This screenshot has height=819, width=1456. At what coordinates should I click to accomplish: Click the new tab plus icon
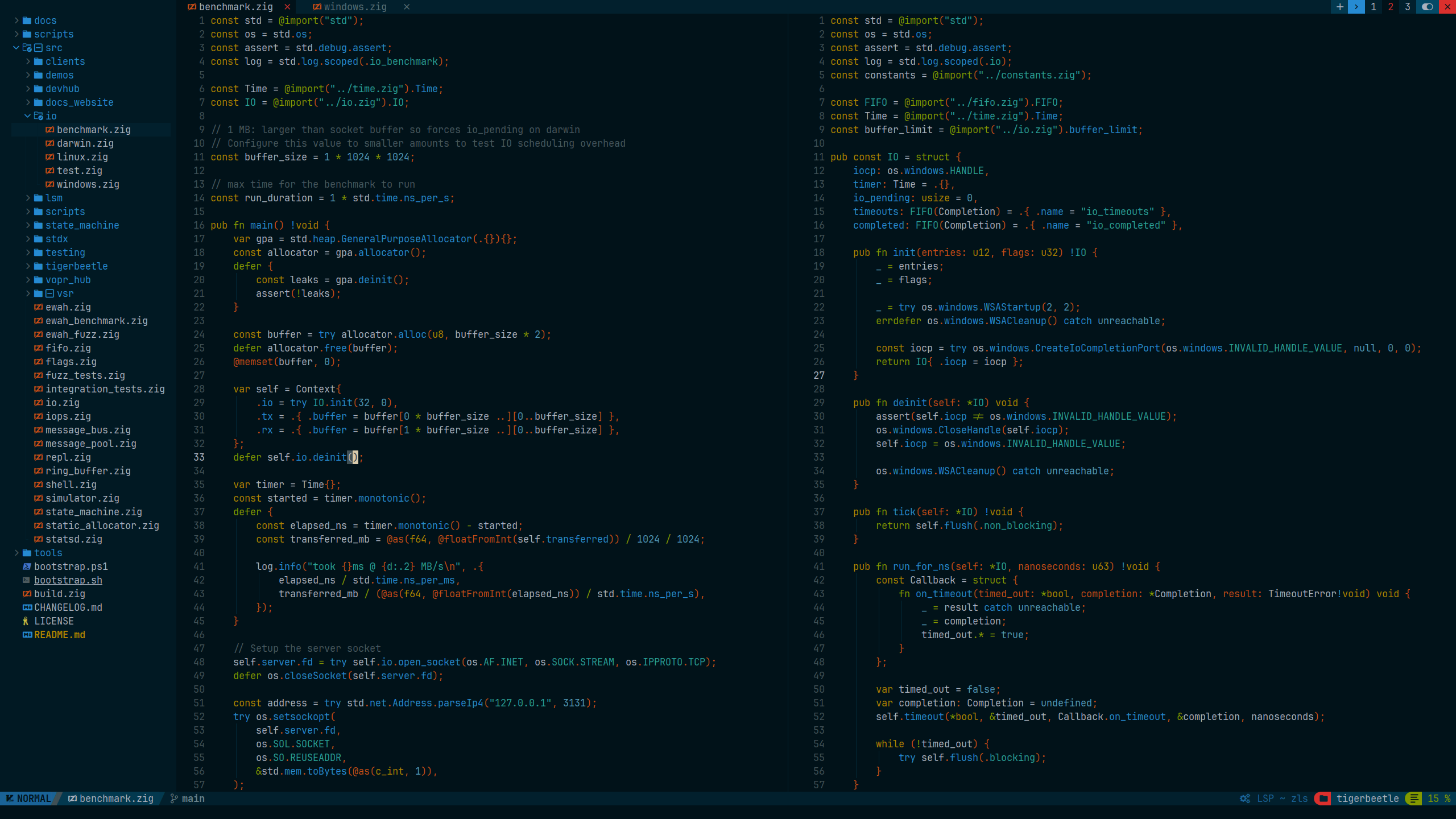click(x=1339, y=7)
